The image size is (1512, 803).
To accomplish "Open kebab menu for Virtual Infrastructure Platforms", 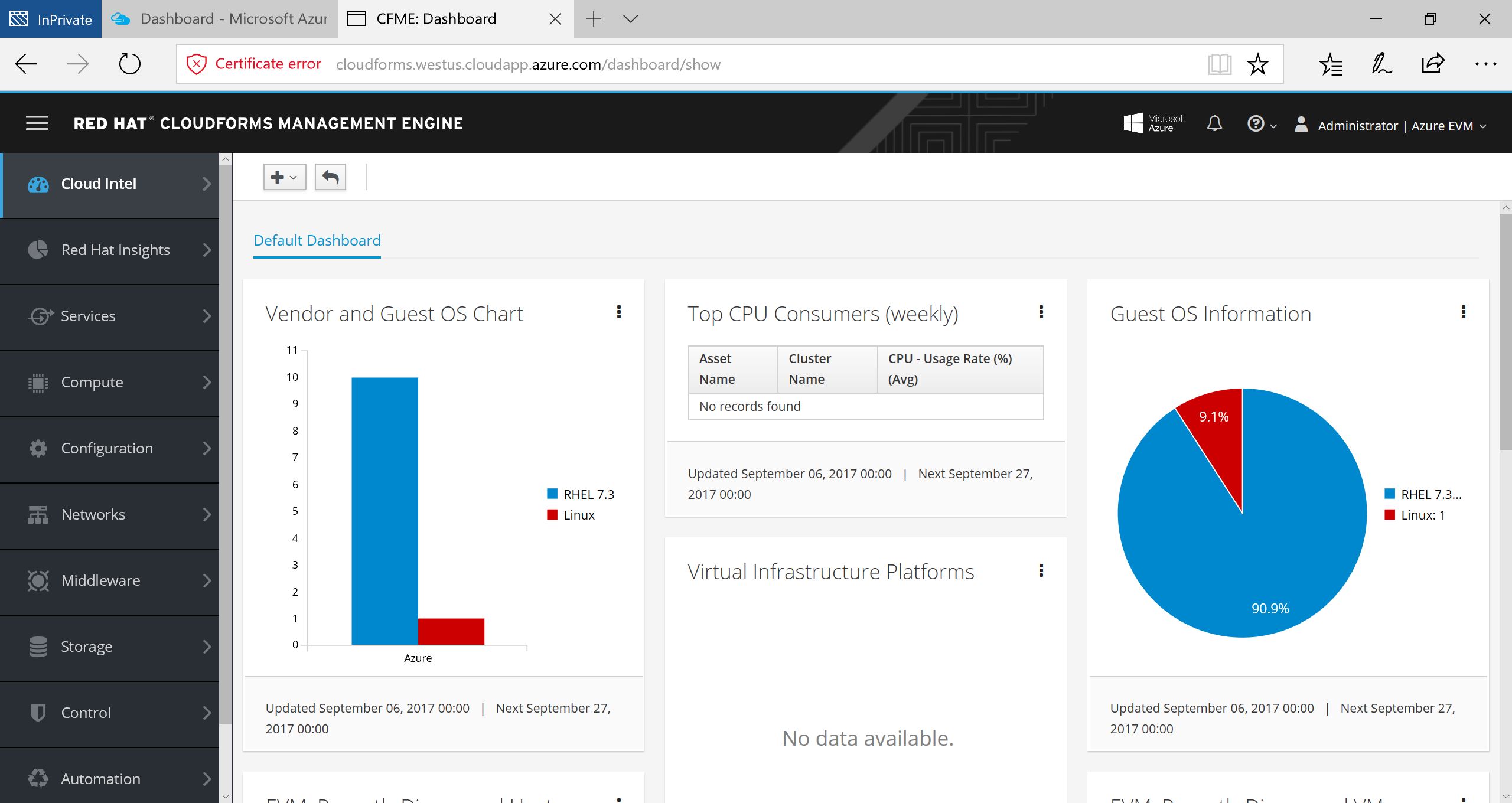I will coord(1041,570).
